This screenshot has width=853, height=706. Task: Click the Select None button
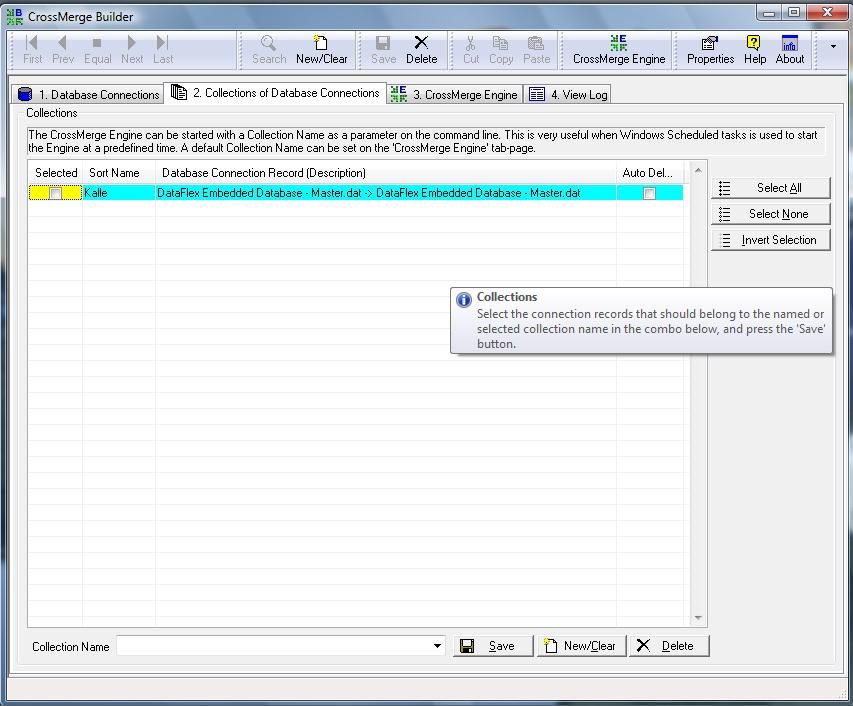(770, 214)
